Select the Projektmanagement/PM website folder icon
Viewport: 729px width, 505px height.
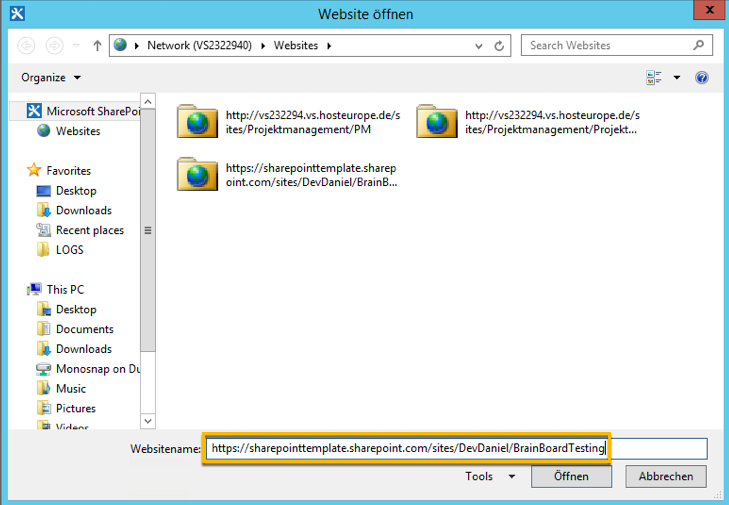pyautogui.click(x=197, y=121)
